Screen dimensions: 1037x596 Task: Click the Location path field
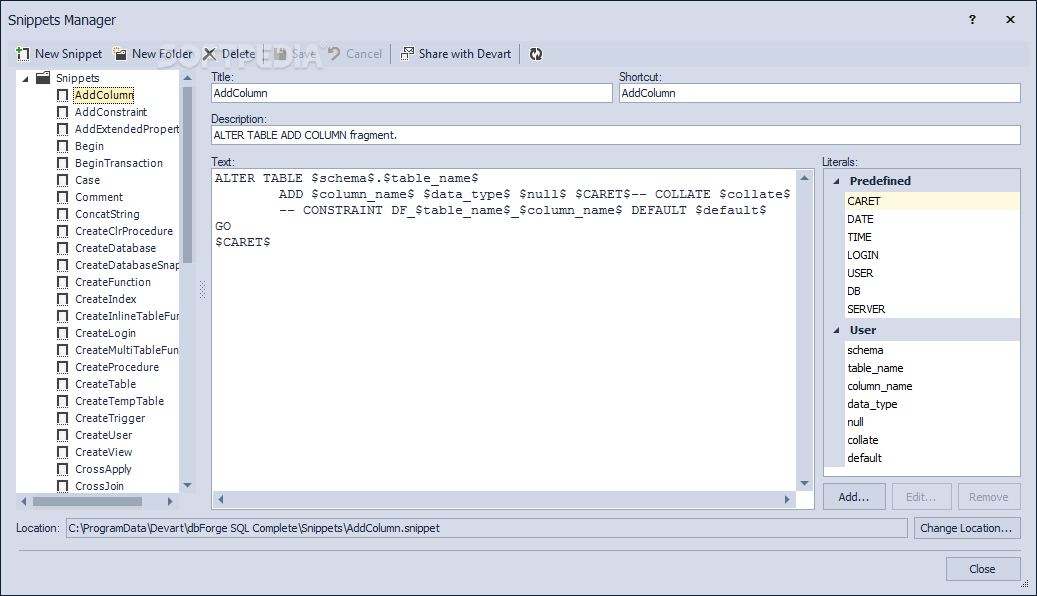pyautogui.click(x=487, y=528)
